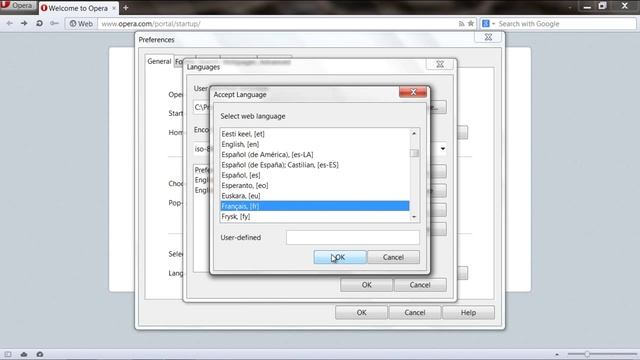Open the RSS feed icon in address bar
The width and height of the screenshot is (640, 360).
(461, 24)
